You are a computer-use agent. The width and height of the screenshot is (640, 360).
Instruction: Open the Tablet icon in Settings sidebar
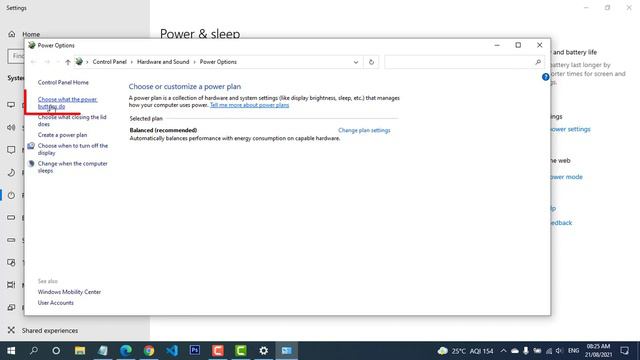pyautogui.click(x=11, y=262)
